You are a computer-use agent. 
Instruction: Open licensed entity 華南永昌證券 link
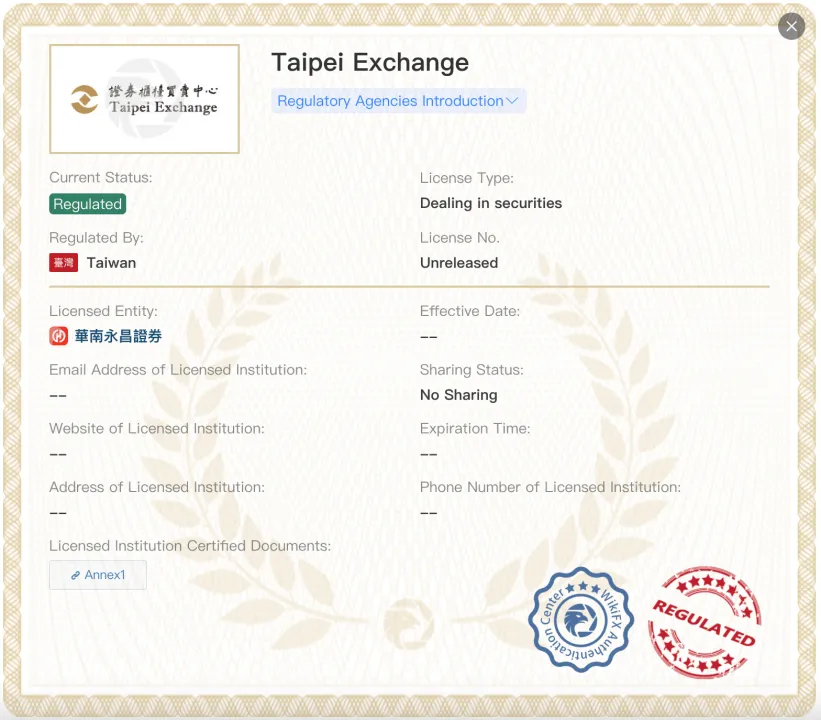point(118,336)
